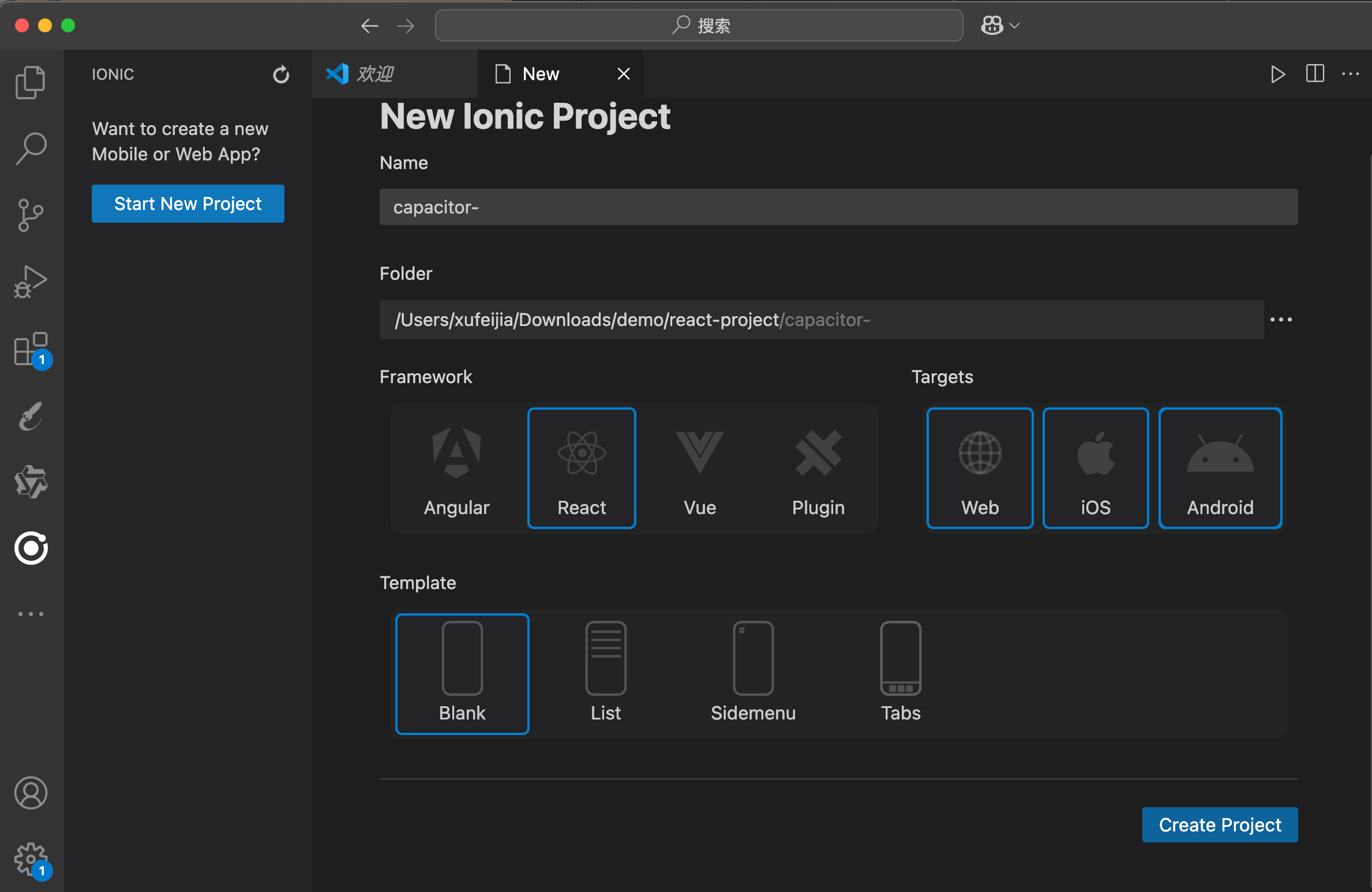Toggle the iOS target option
This screenshot has height=892, width=1372.
1095,468
